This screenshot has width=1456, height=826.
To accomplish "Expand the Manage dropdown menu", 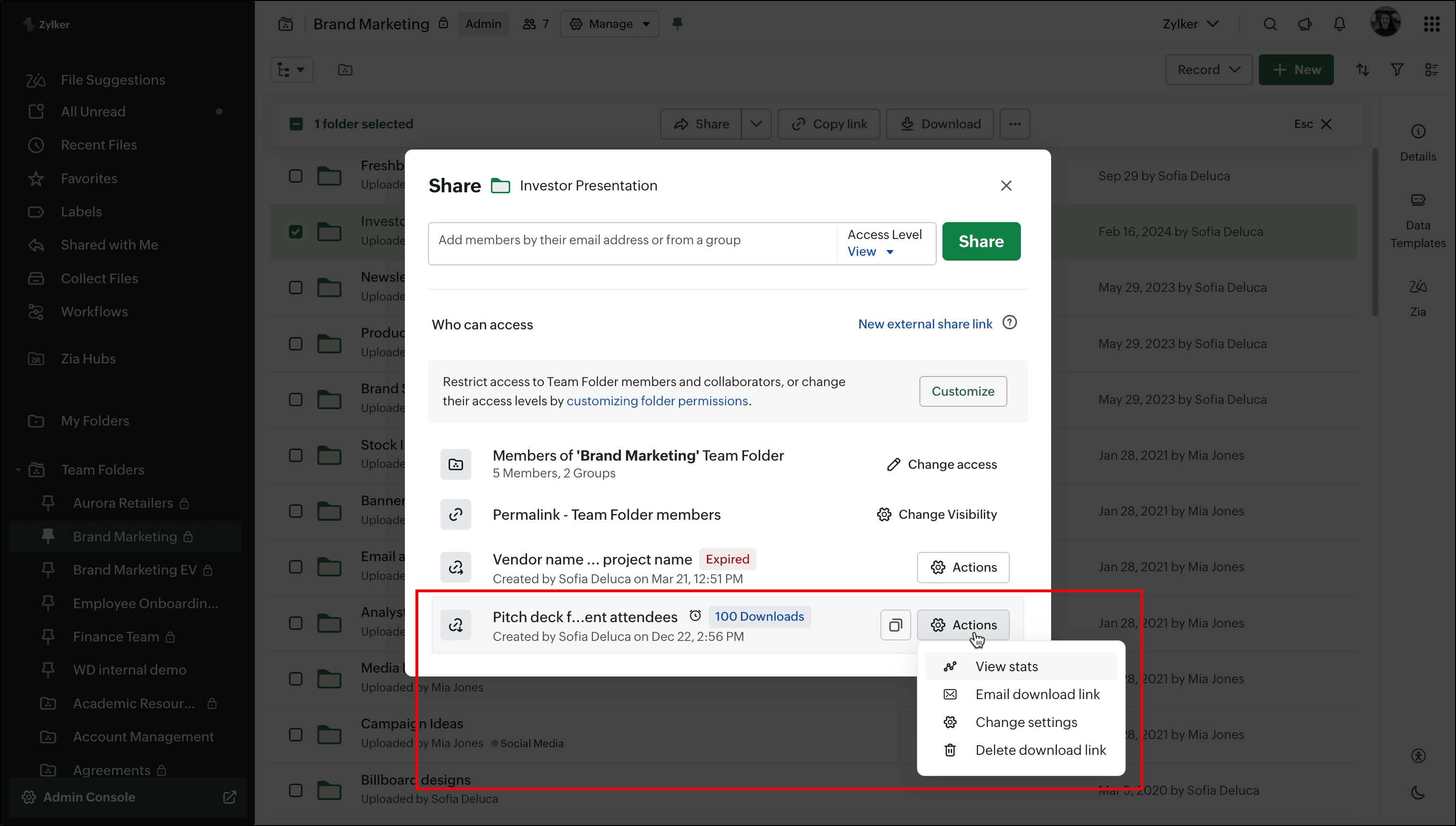I will (610, 24).
